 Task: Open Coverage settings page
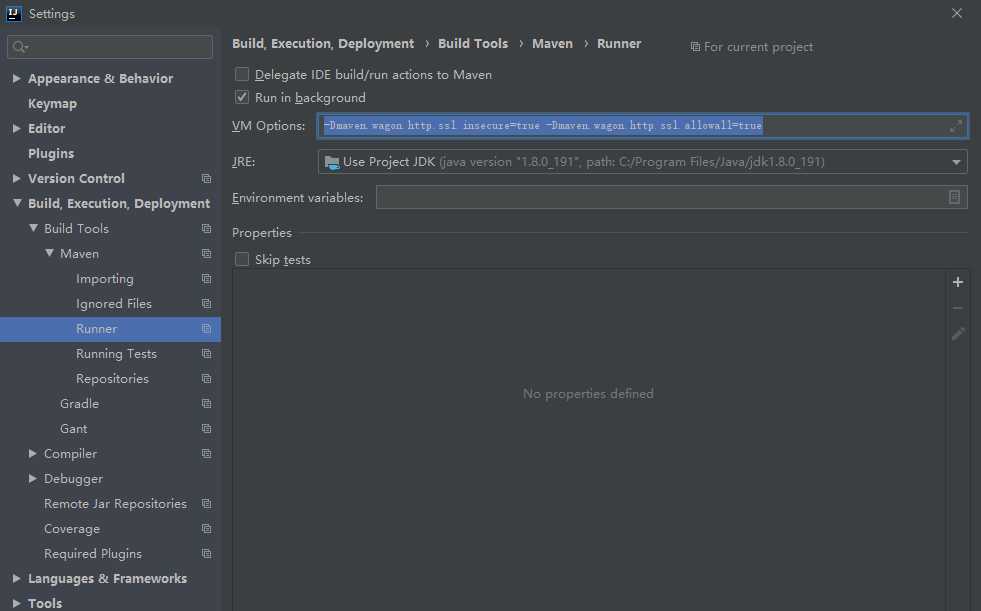point(72,529)
